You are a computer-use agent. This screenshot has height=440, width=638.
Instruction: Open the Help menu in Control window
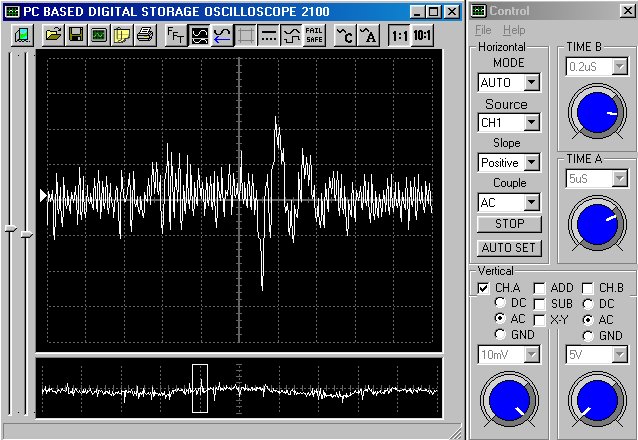tap(514, 31)
